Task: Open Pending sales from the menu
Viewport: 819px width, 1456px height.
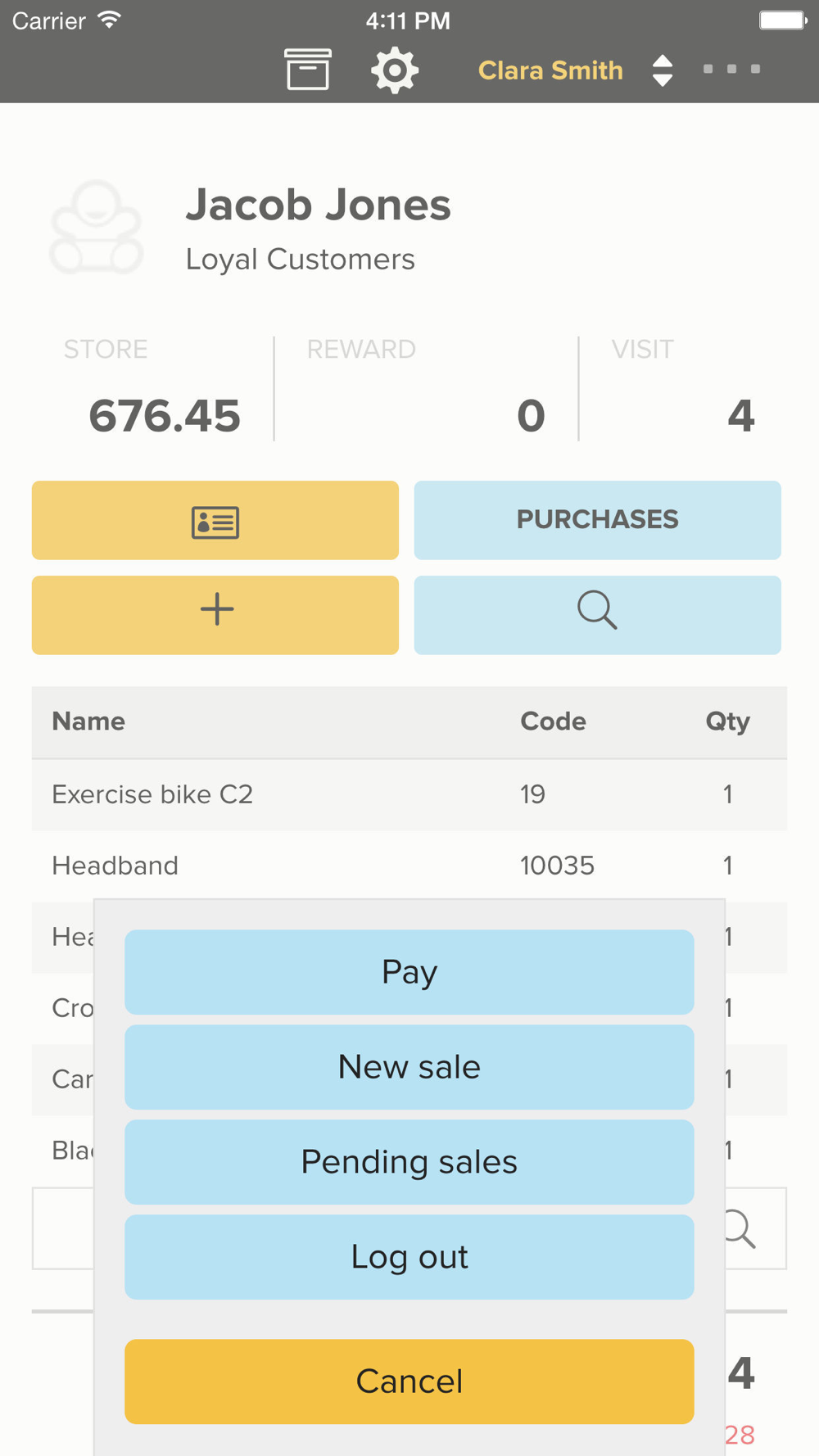Action: (409, 1162)
